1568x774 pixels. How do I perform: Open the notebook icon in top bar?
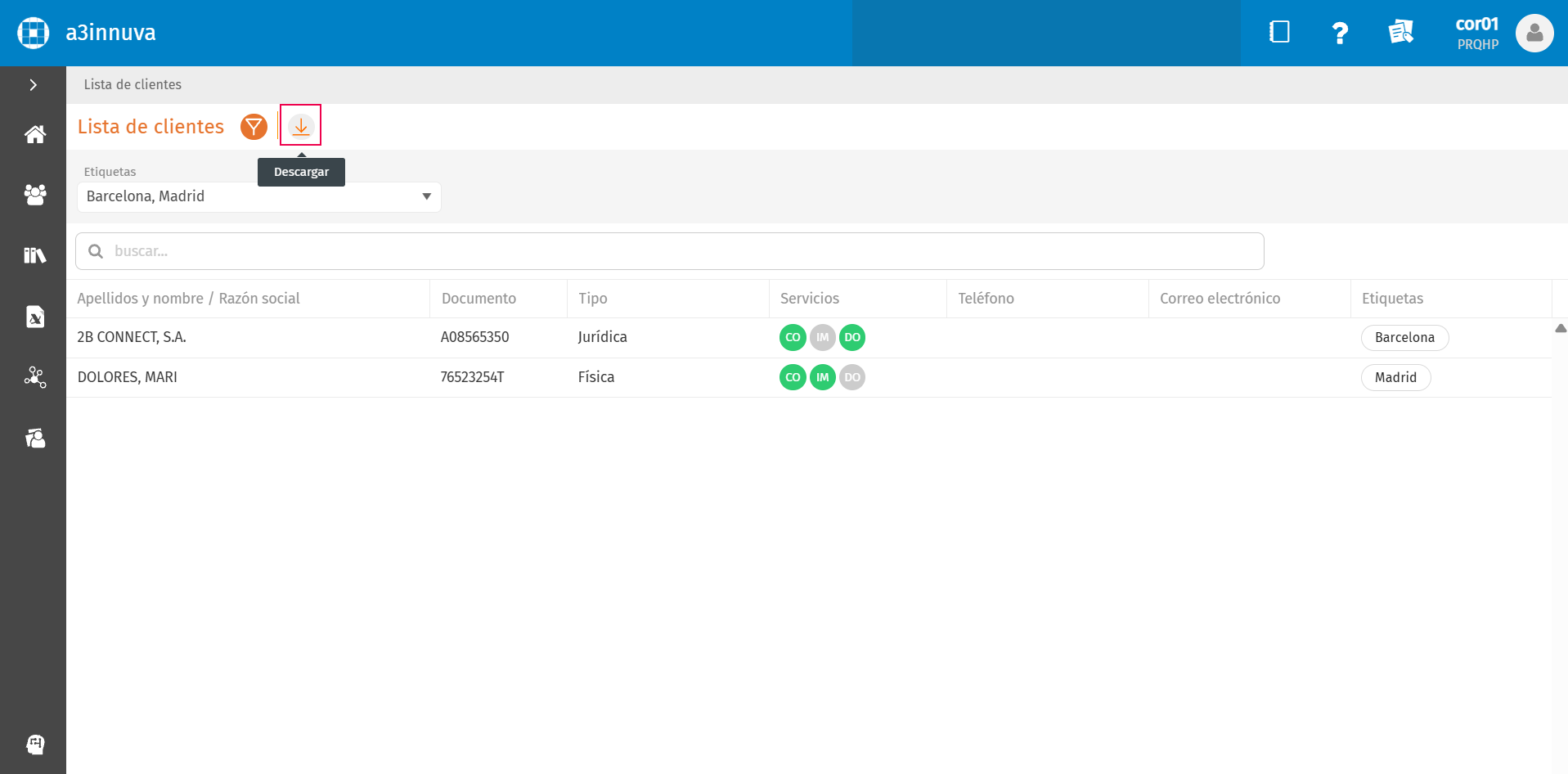pyautogui.click(x=1279, y=33)
